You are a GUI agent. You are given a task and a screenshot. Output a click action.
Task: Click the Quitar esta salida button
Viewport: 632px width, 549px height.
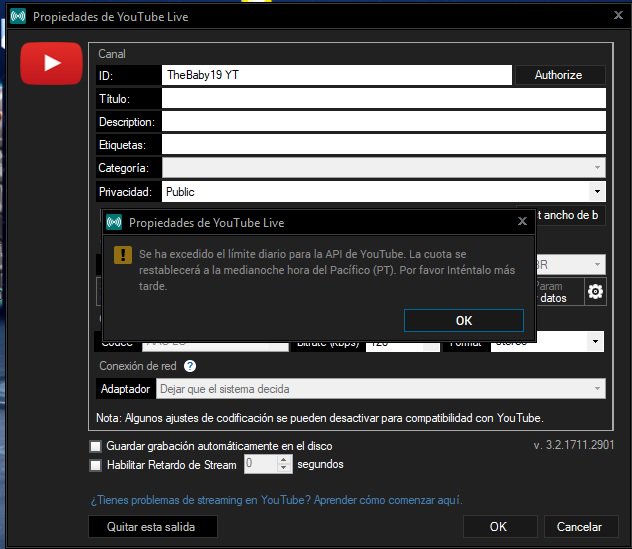153,526
